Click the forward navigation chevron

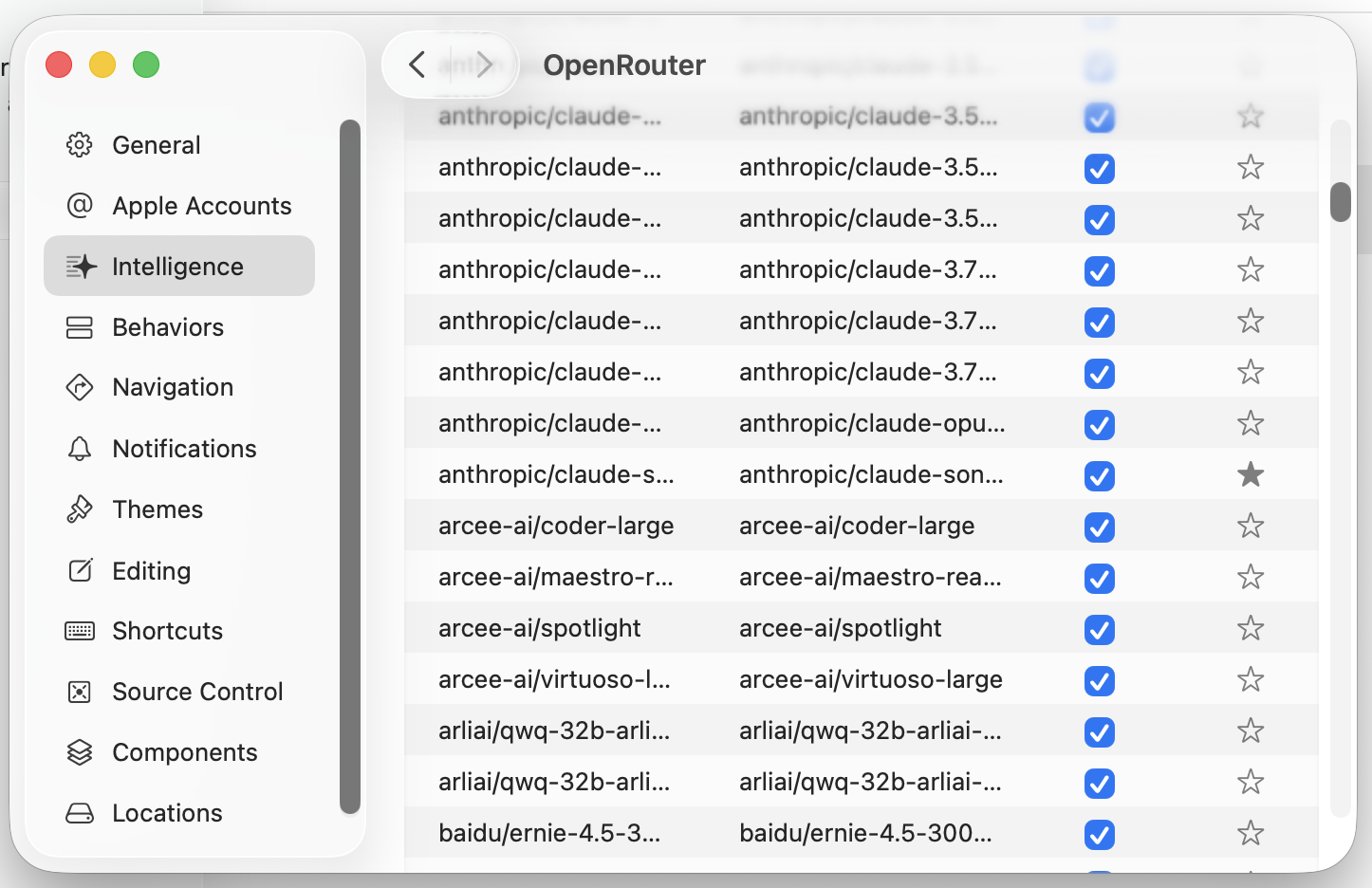click(485, 65)
